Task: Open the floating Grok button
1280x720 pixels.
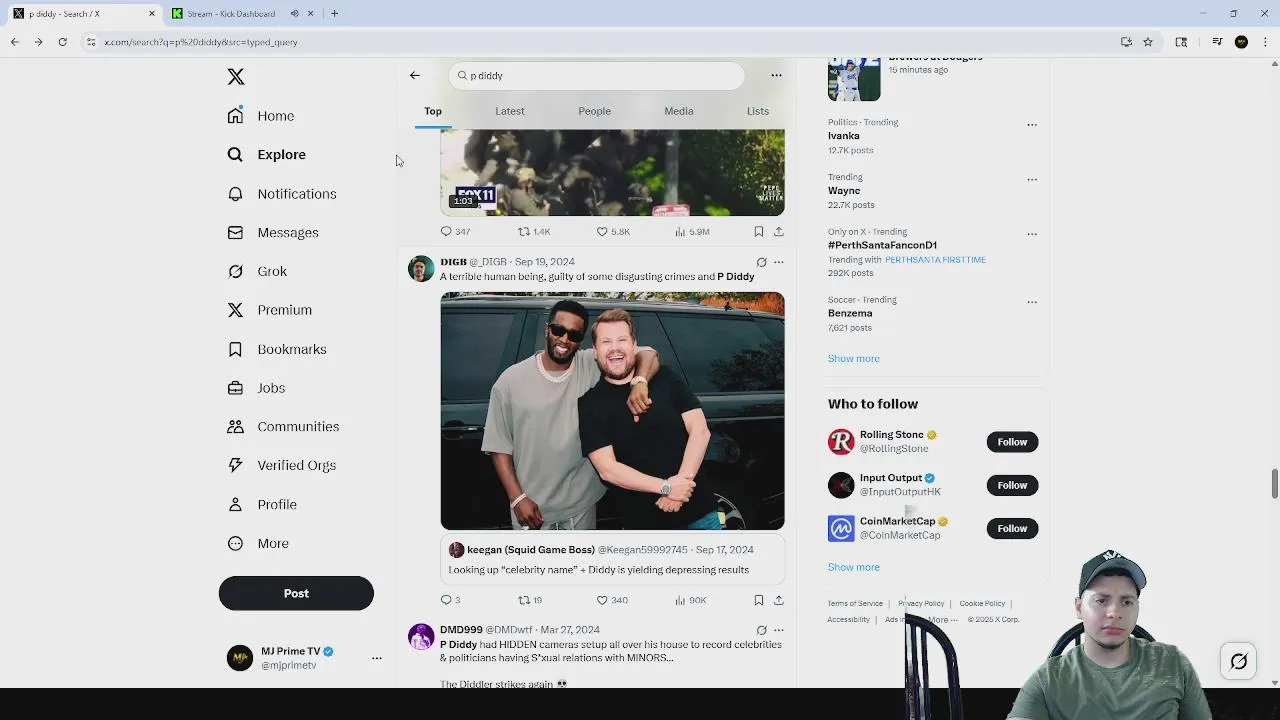Action: tap(1238, 661)
